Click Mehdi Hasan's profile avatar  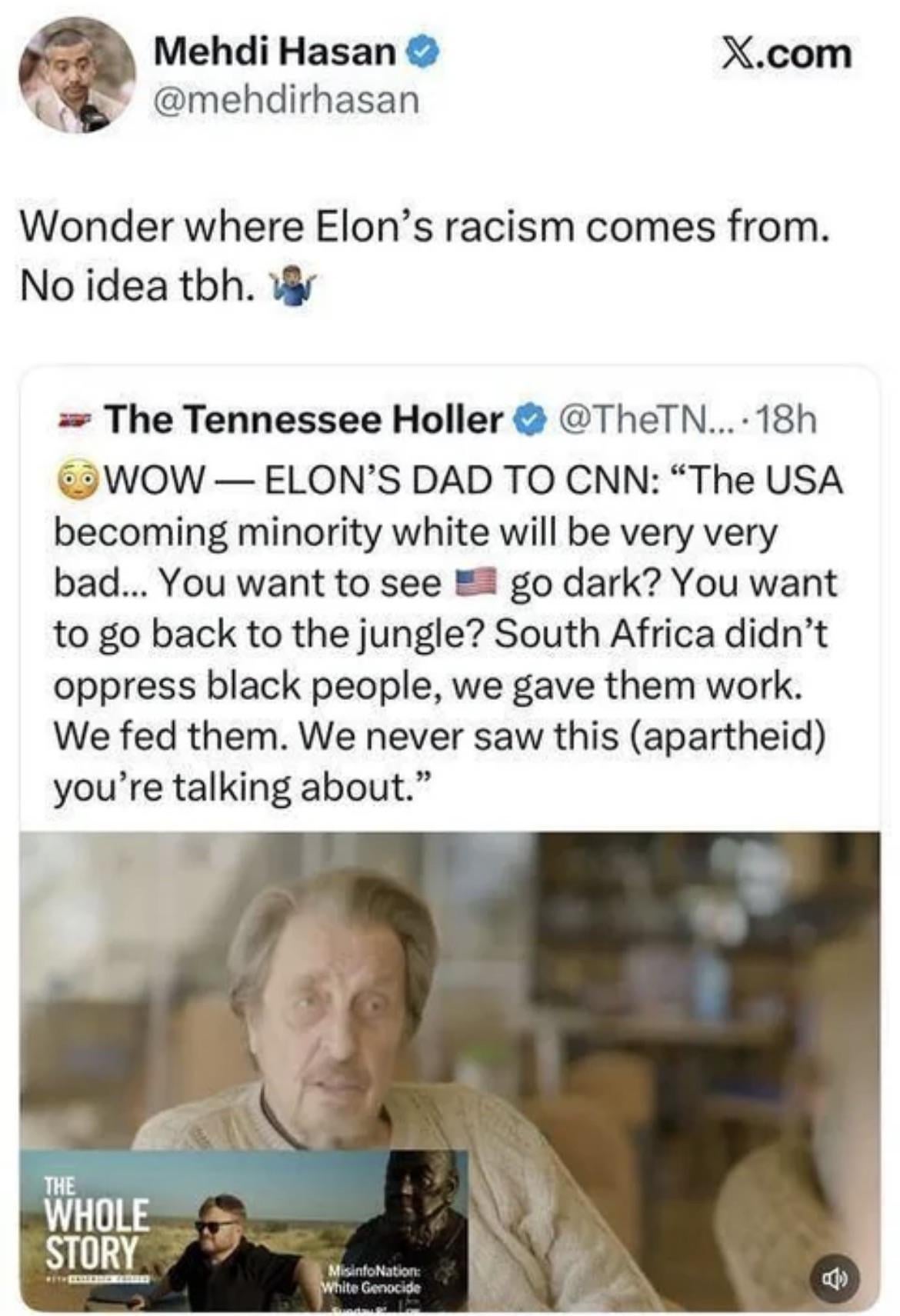tap(77, 75)
